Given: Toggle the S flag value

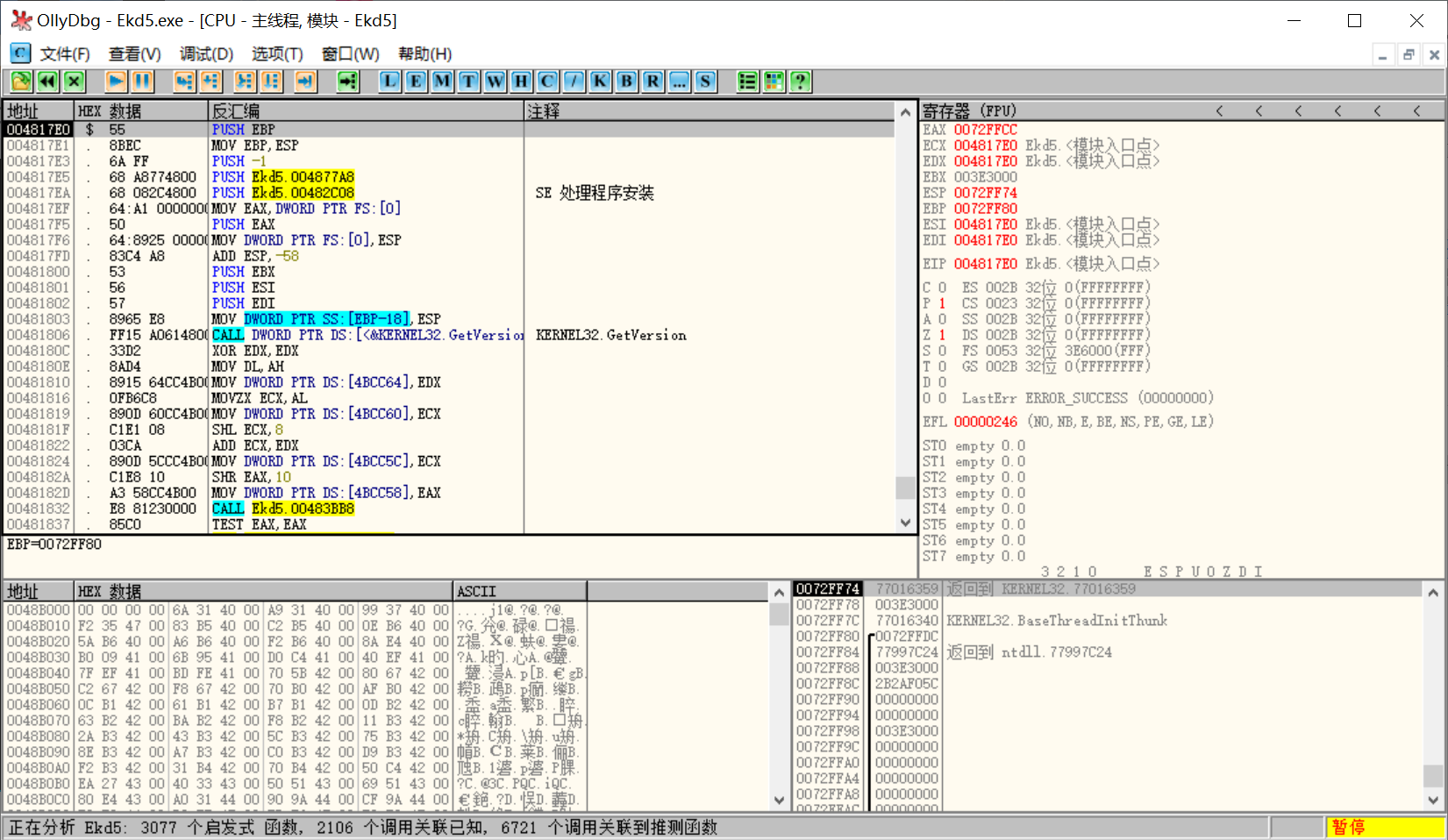Looking at the screenshot, I should coord(942,351).
